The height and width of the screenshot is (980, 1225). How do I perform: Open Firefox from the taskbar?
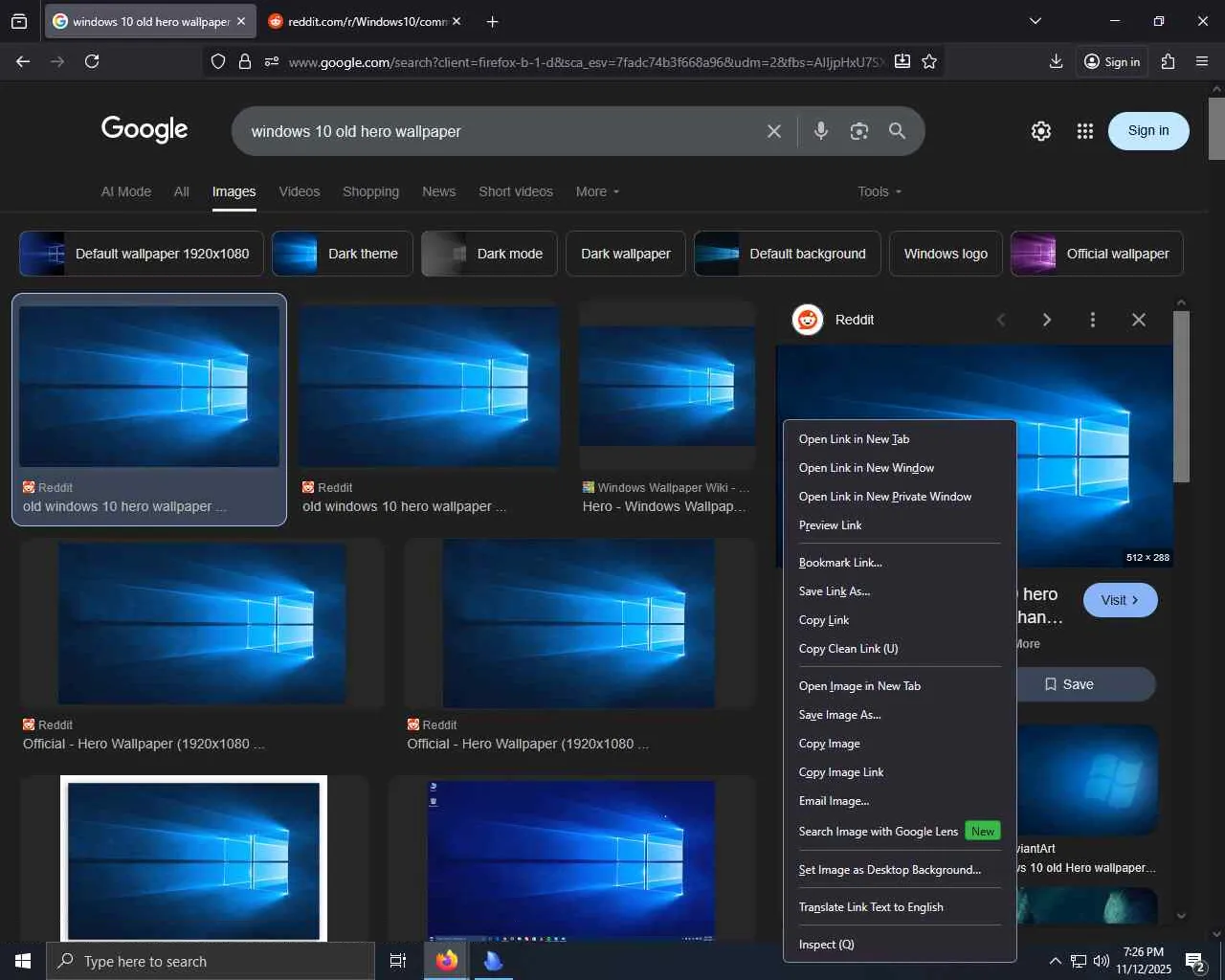click(447, 961)
